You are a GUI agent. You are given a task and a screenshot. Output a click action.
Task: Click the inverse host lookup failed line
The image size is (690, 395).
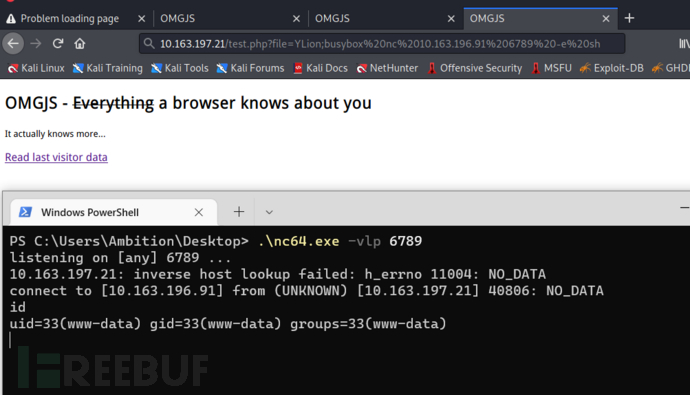click(x=277, y=274)
